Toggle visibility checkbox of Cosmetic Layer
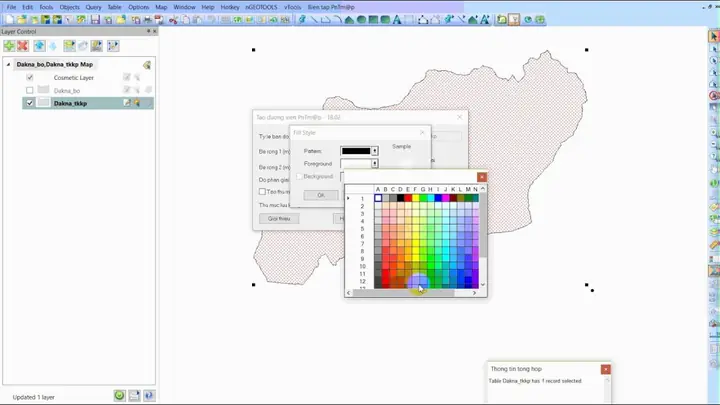Viewport: 720px width, 405px height. coord(30,78)
